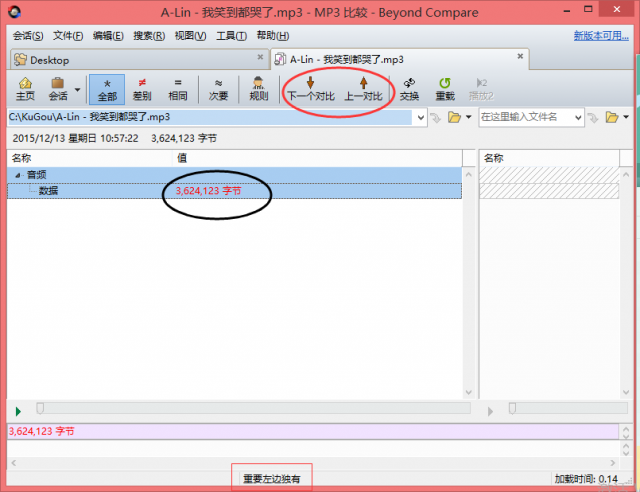Expand the left browse folder dropdown arrow
This screenshot has height=492, width=640.
tap(469, 117)
